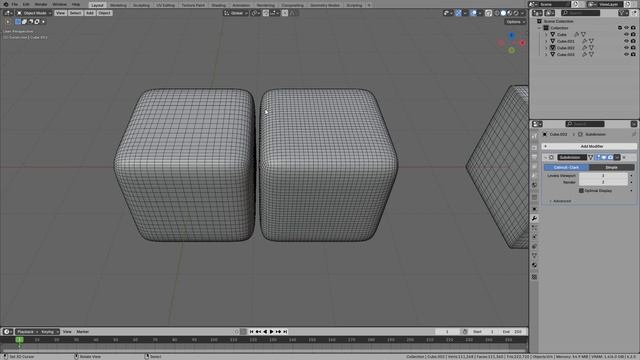
Task: Expand the Cube.003 outliner row
Action: point(546,54)
